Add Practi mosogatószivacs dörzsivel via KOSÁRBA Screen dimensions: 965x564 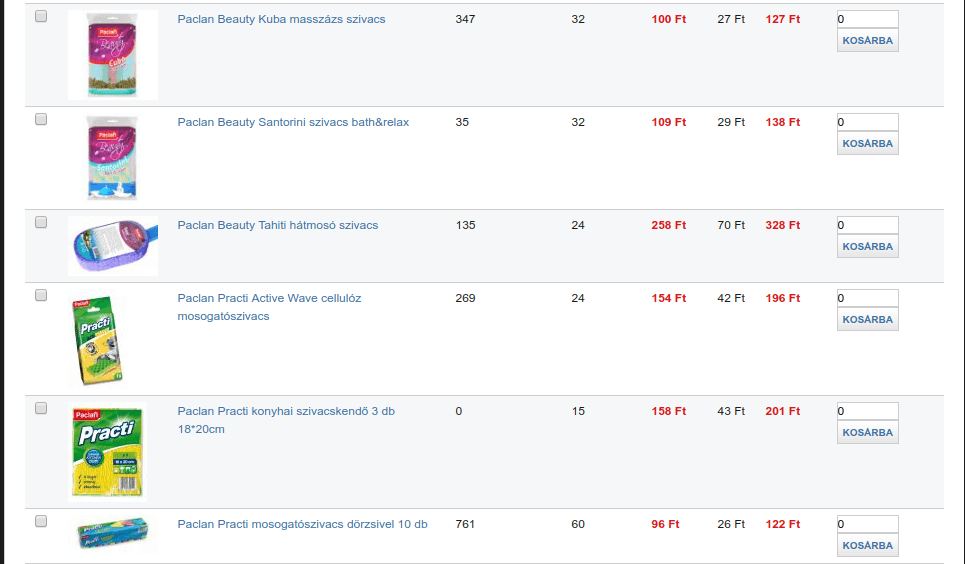pyautogui.click(x=868, y=546)
